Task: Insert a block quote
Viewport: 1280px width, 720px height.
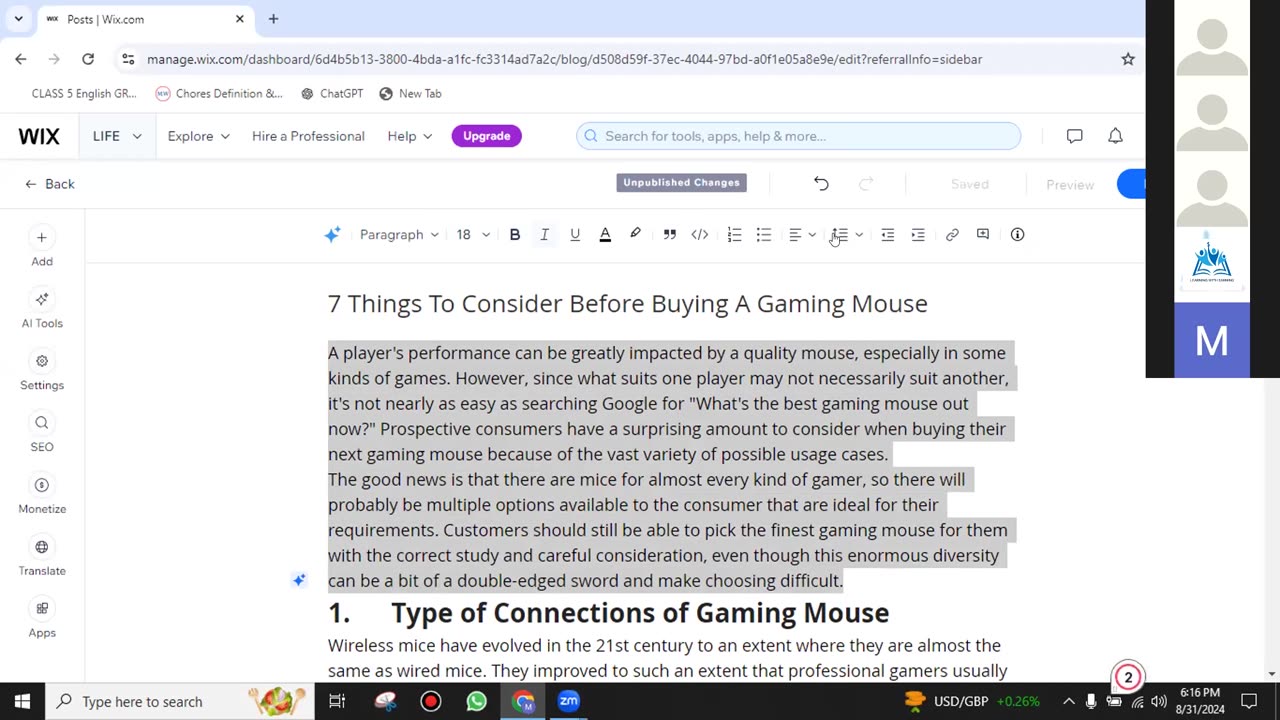Action: (669, 235)
